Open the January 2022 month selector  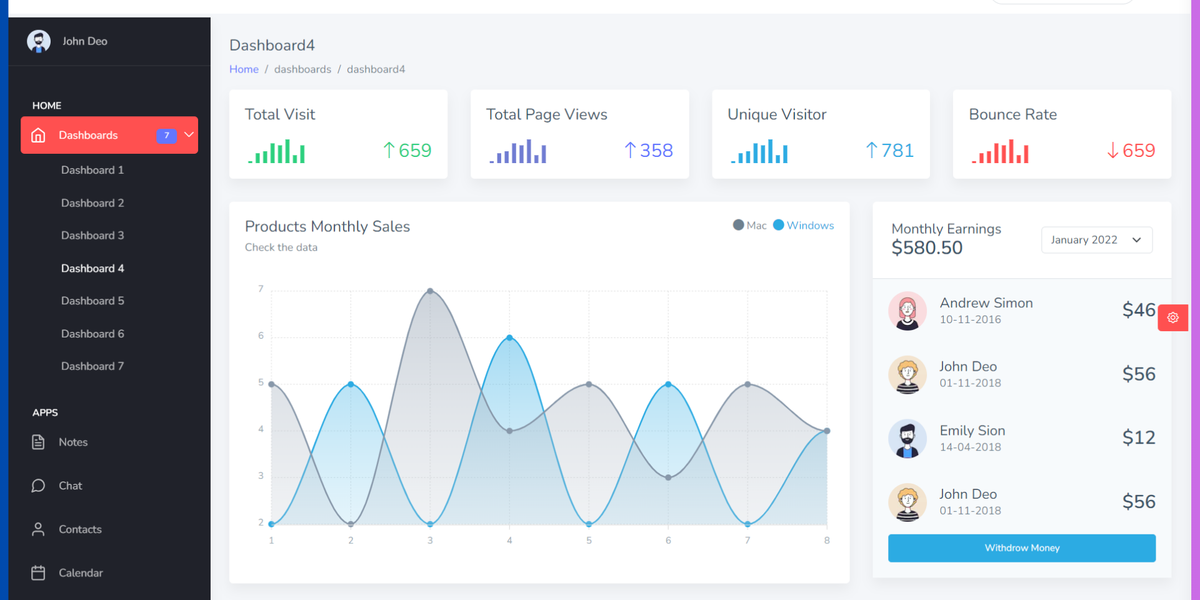point(1096,240)
